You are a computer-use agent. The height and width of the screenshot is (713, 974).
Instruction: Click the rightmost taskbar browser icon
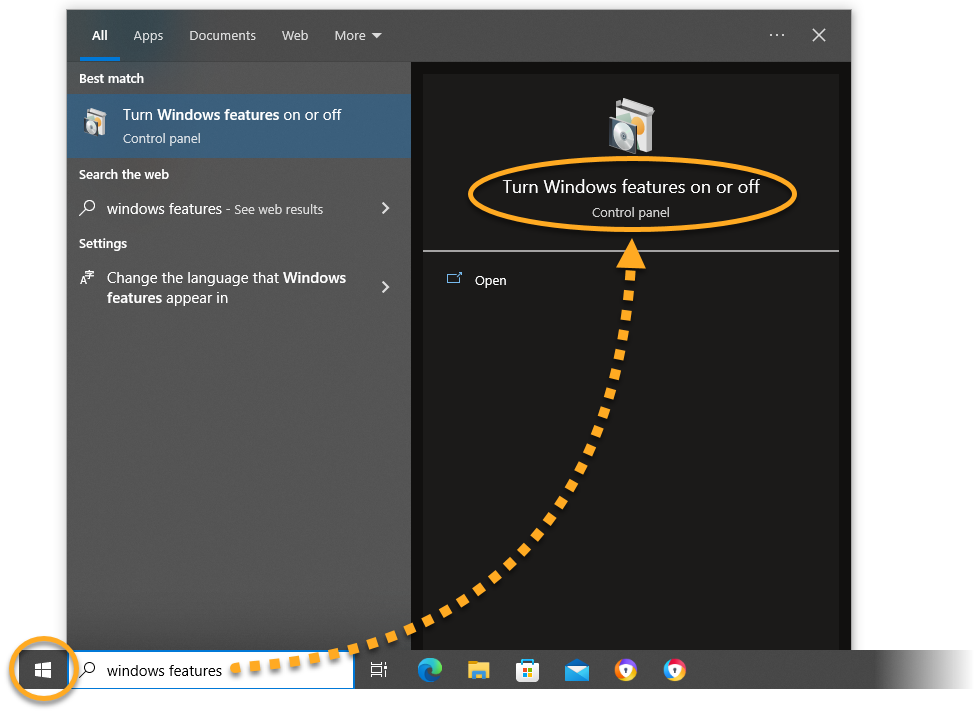point(675,670)
